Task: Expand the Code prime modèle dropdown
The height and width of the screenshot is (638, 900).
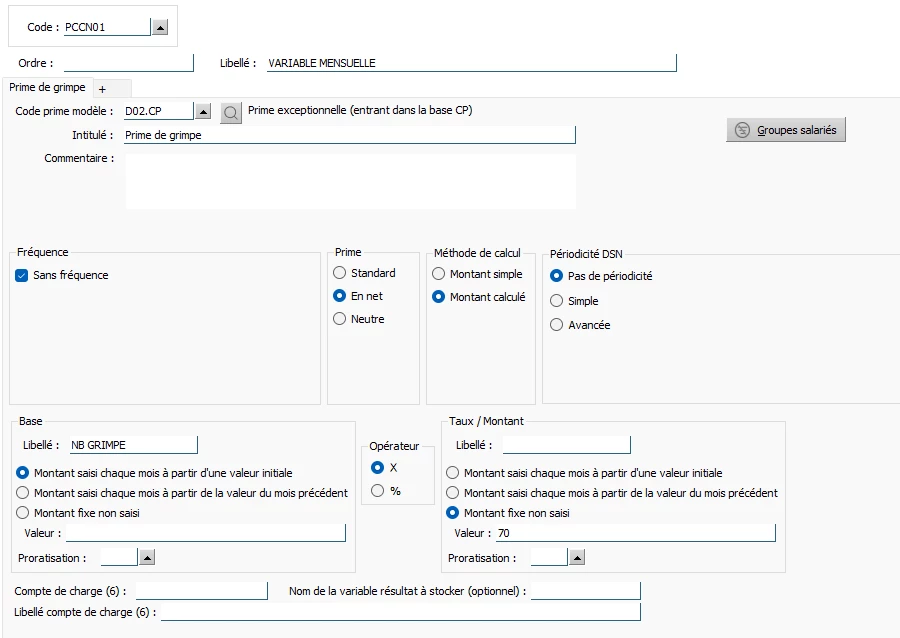Action: (x=204, y=112)
